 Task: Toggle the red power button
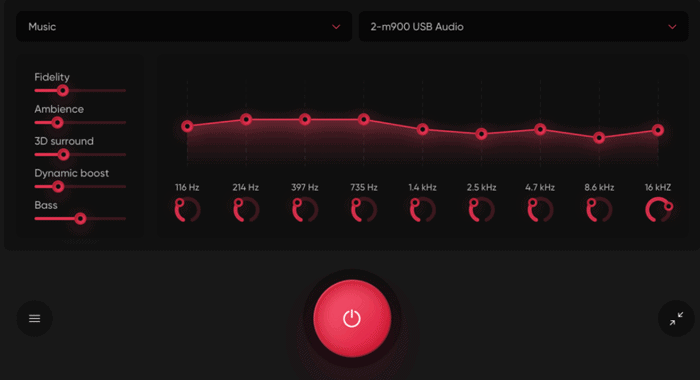[352, 318]
